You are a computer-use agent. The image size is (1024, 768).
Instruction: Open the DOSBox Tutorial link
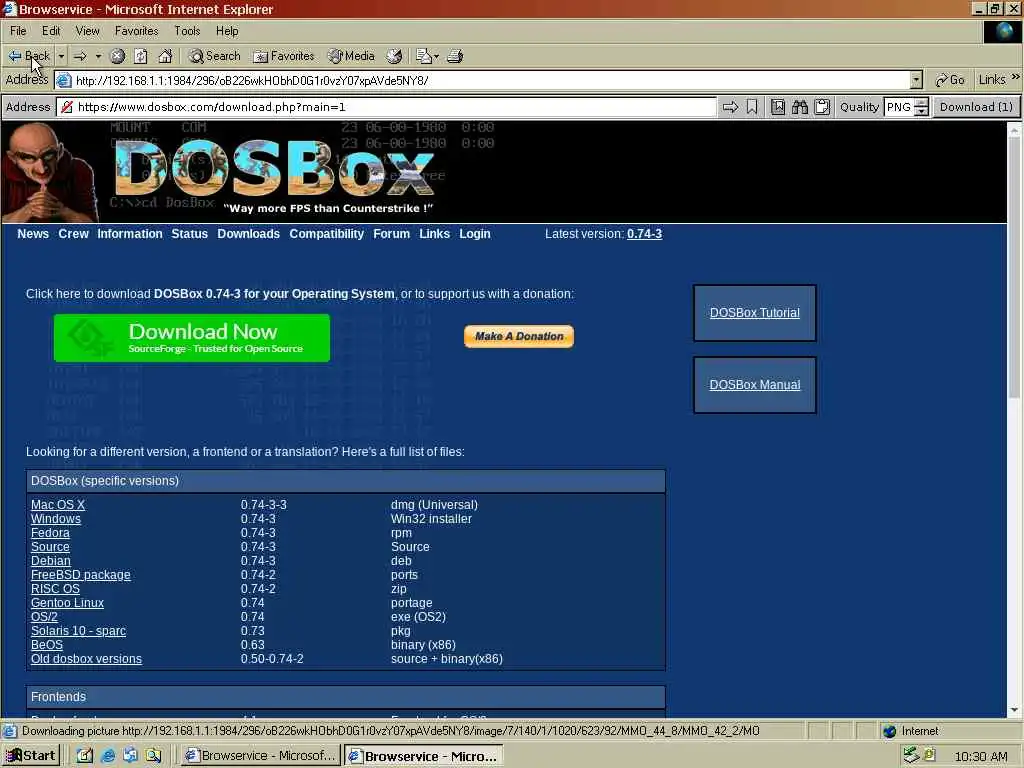(755, 313)
